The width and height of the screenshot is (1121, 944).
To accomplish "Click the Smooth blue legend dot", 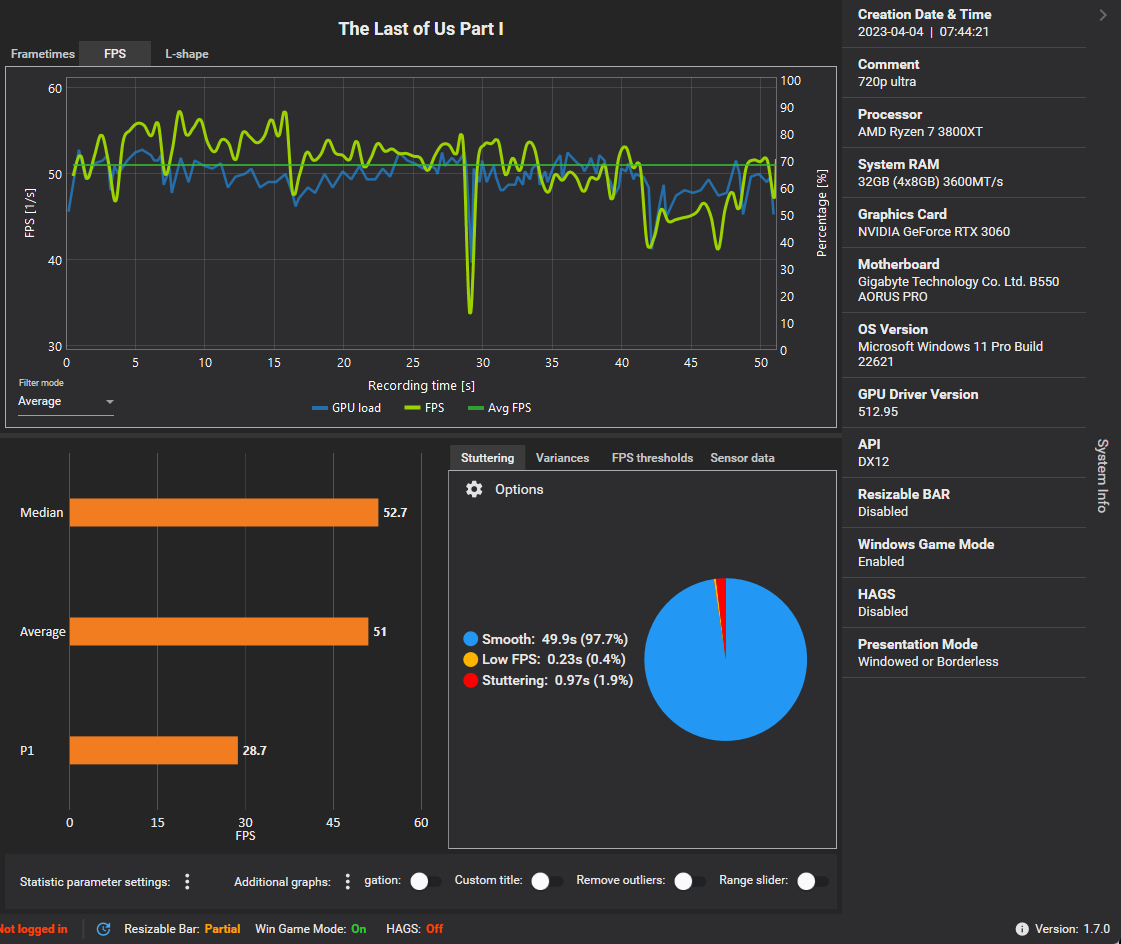I will 470,639.
